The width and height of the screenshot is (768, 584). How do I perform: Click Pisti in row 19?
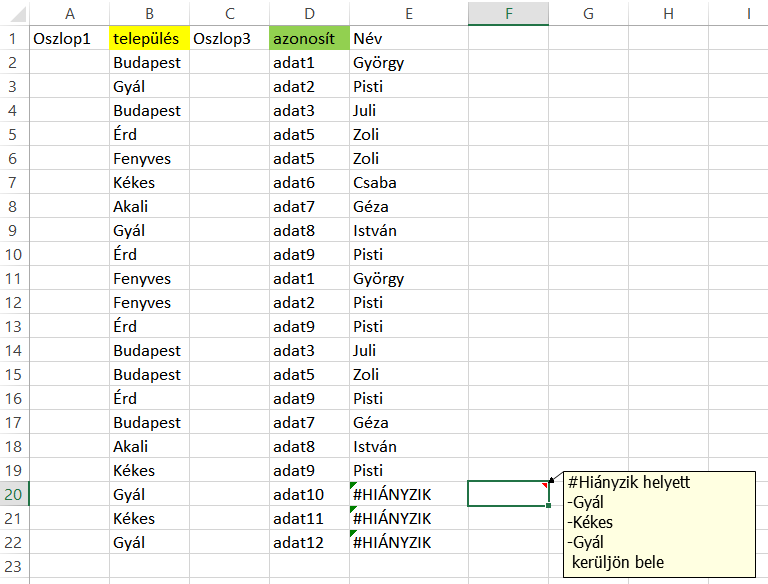[409, 470]
